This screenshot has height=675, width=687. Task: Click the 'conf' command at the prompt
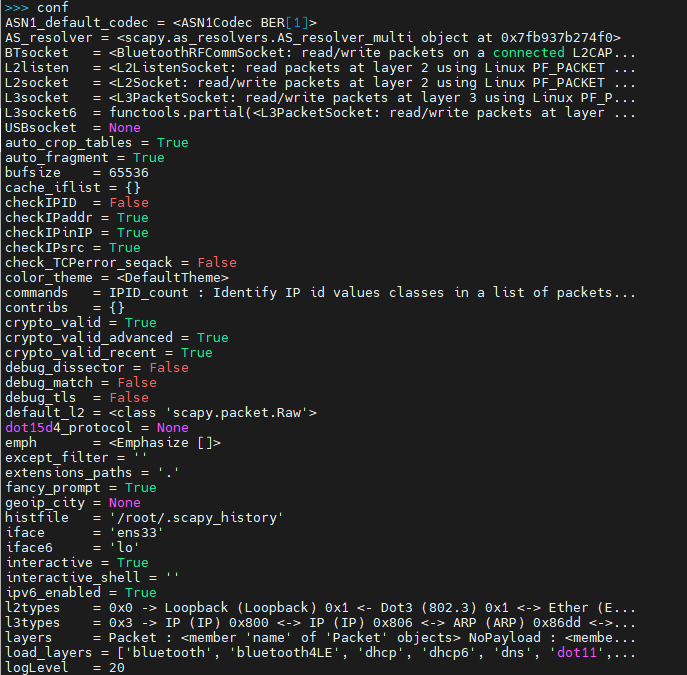[53, 7]
